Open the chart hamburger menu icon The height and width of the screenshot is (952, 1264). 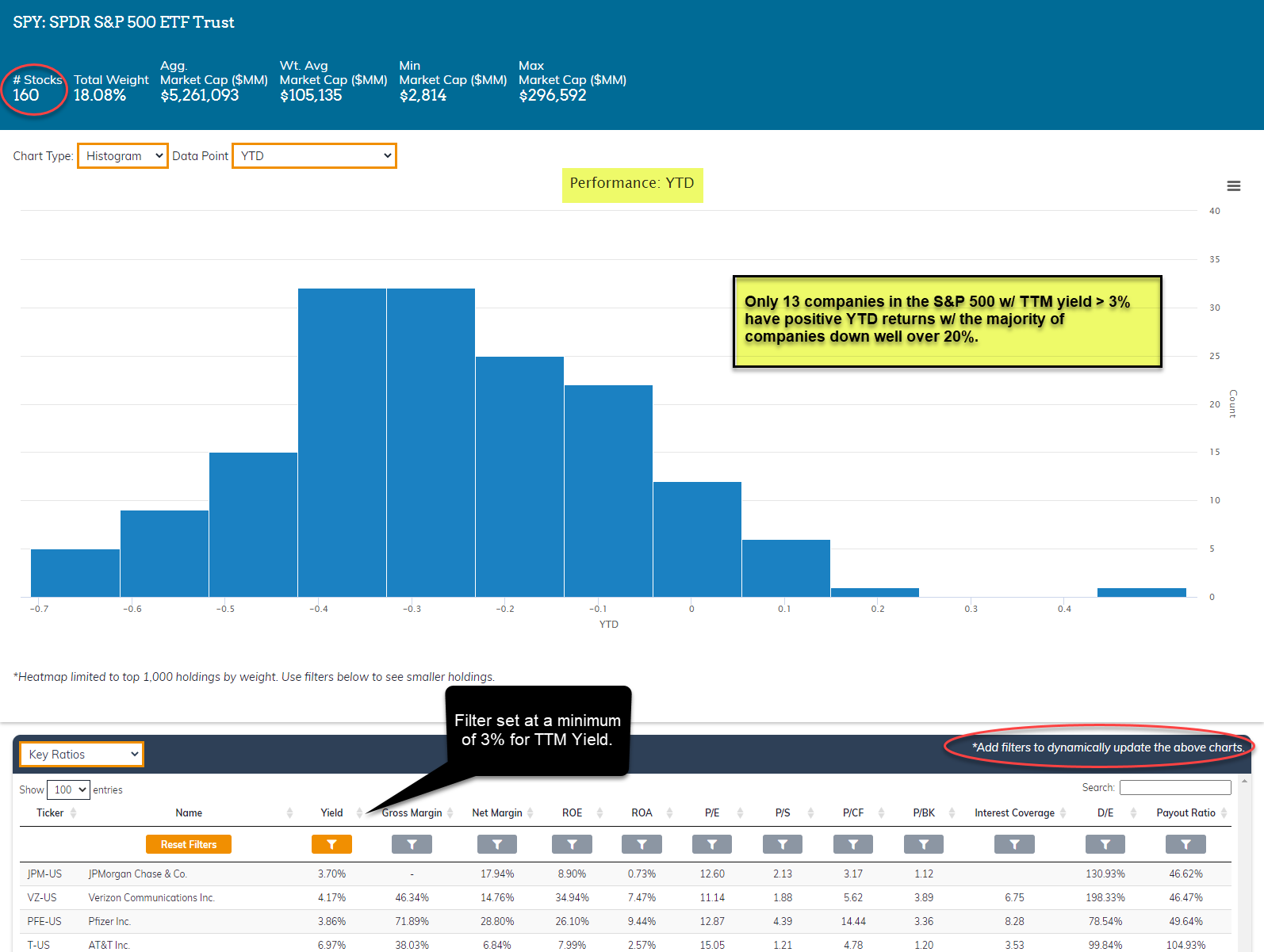[1233, 186]
